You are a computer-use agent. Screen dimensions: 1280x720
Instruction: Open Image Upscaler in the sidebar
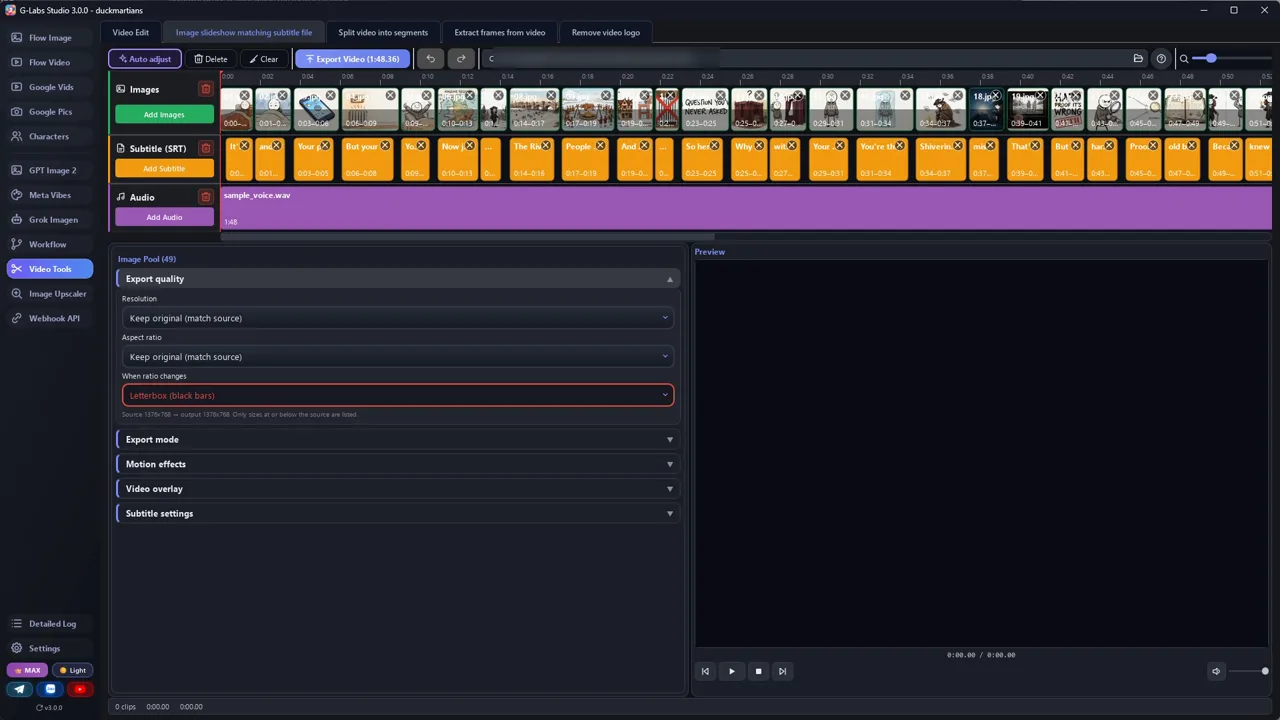click(x=49, y=294)
